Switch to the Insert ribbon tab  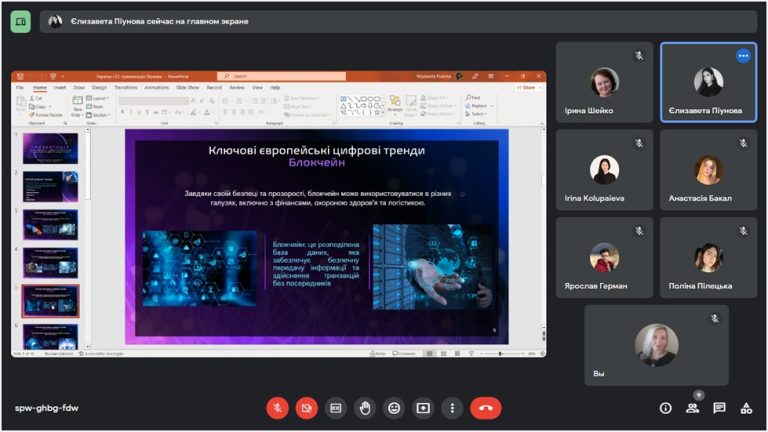point(60,88)
